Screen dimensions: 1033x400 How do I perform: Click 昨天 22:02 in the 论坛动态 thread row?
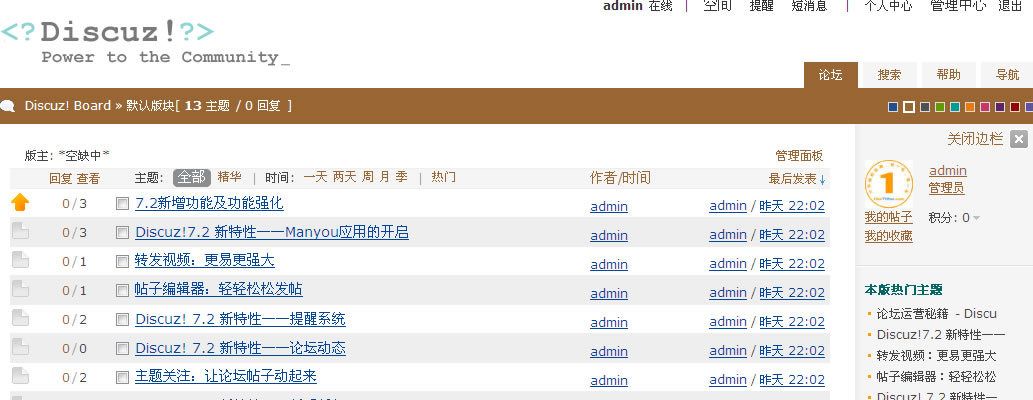click(x=792, y=351)
